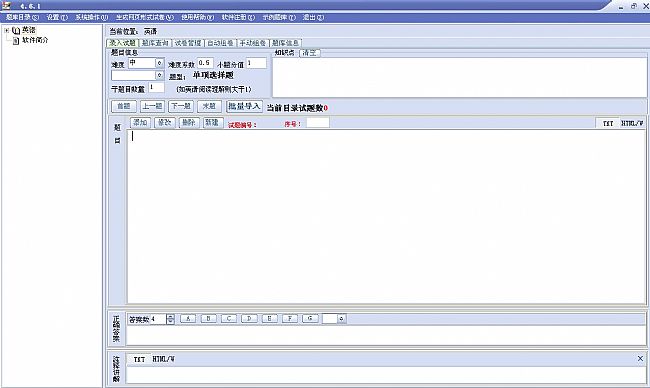This screenshot has width=650, height=388.
Task: Click inside the 知识点 list box
Action: [x=459, y=78]
